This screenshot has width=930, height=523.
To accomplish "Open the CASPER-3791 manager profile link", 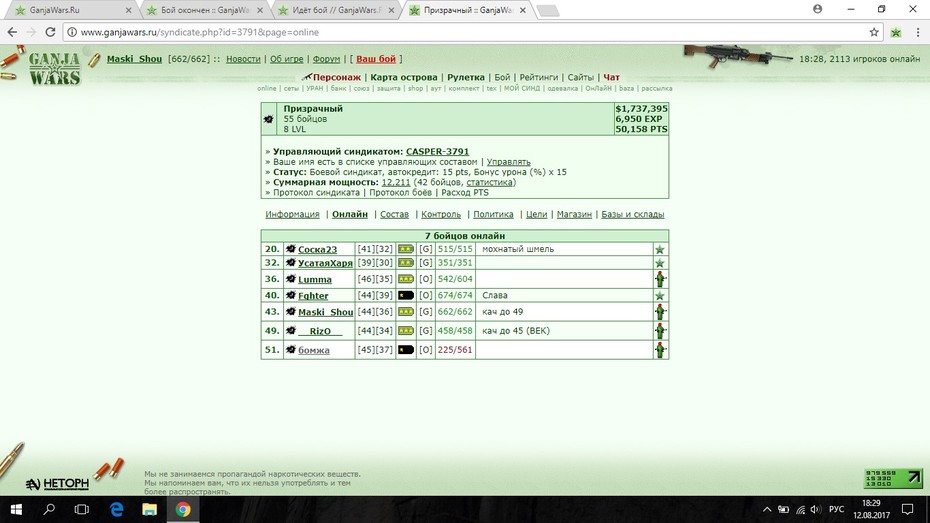I will [x=437, y=152].
